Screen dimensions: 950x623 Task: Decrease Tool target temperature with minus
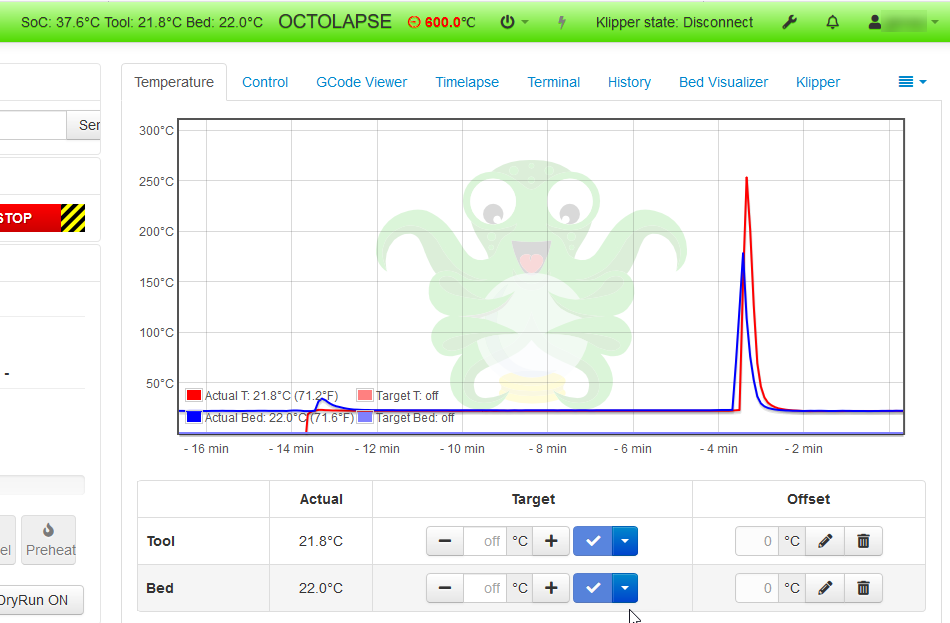coord(445,541)
